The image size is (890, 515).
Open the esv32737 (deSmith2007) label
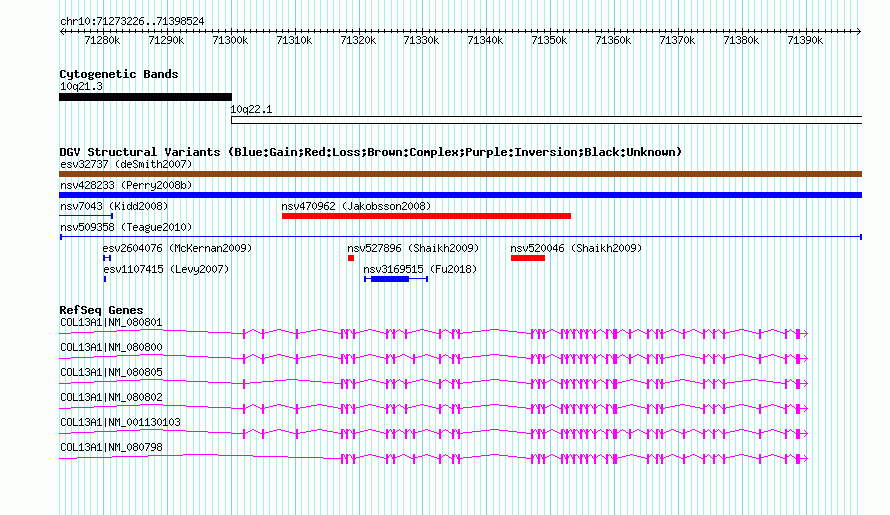126,165
